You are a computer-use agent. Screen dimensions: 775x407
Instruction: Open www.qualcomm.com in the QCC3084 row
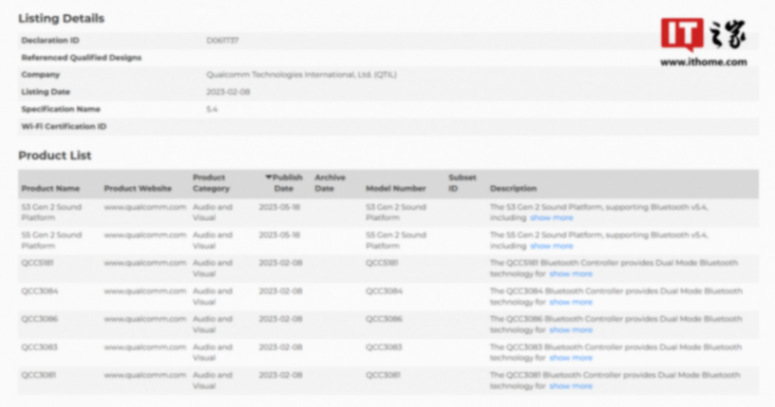(145, 291)
